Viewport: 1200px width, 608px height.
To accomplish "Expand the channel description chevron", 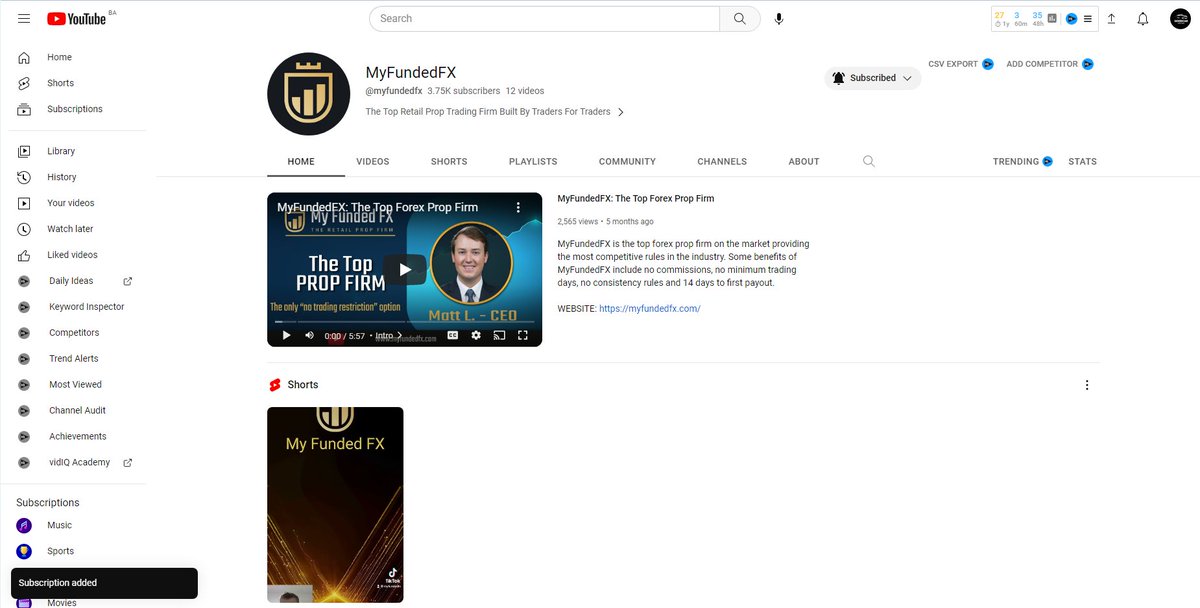I will click(x=621, y=112).
